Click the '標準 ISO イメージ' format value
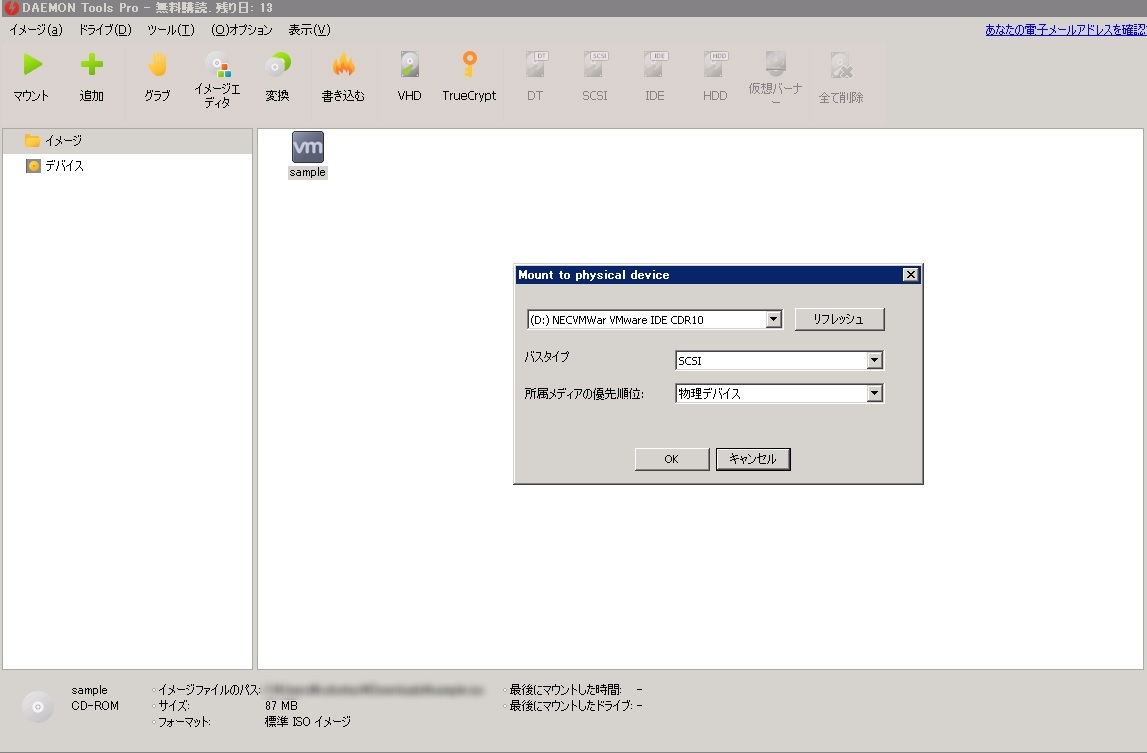The height and width of the screenshot is (753, 1147). coord(307,722)
